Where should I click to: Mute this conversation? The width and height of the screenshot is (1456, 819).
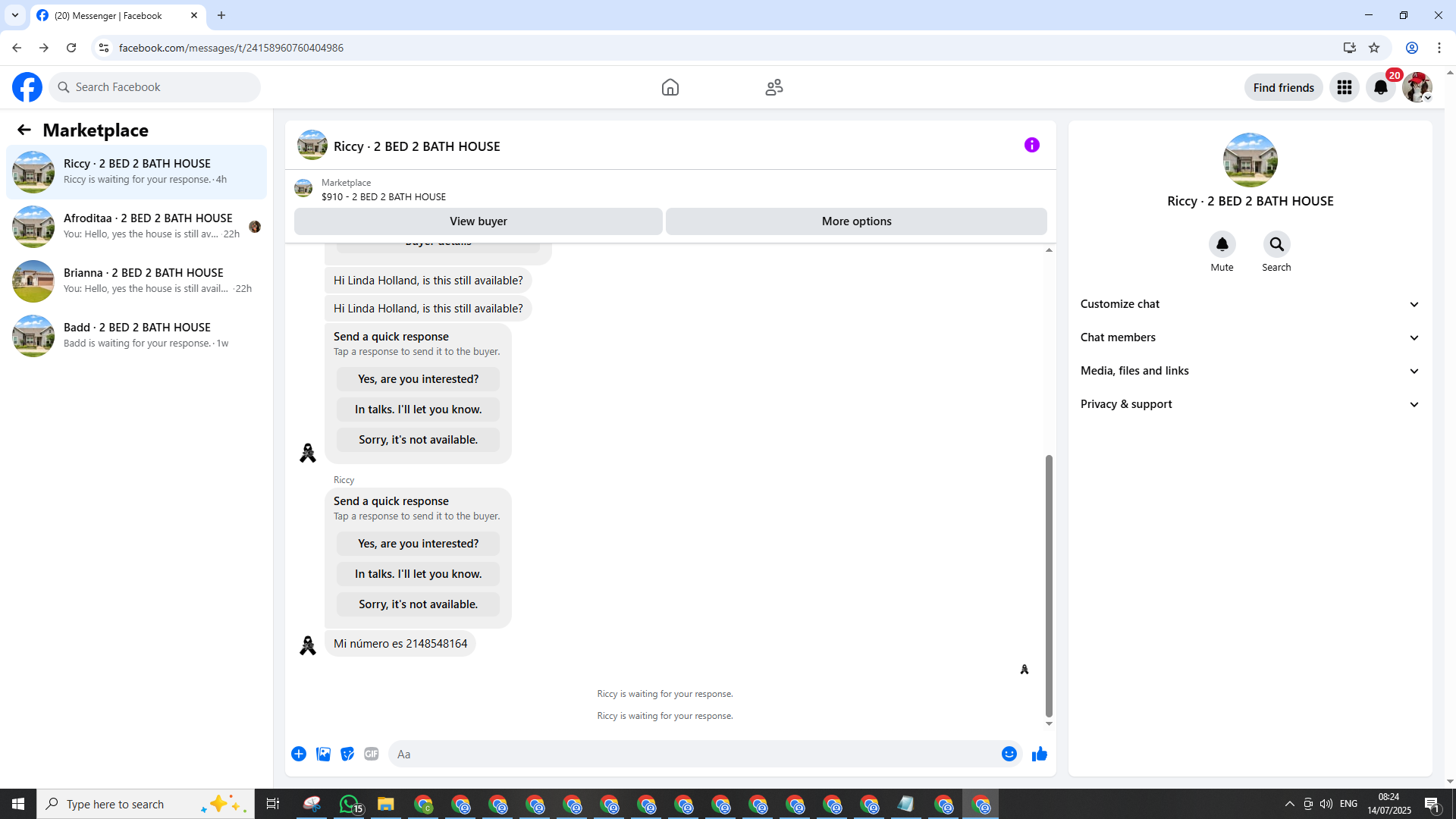pyautogui.click(x=1222, y=244)
